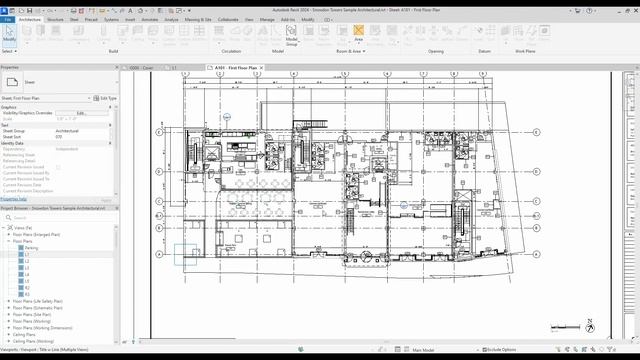Select the R3 floor plan view

point(27,294)
